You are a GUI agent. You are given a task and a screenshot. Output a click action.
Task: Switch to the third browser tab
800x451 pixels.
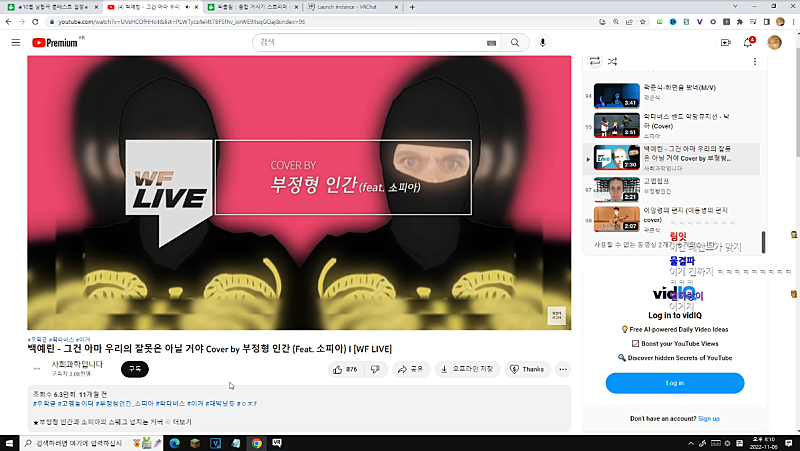point(253,7)
